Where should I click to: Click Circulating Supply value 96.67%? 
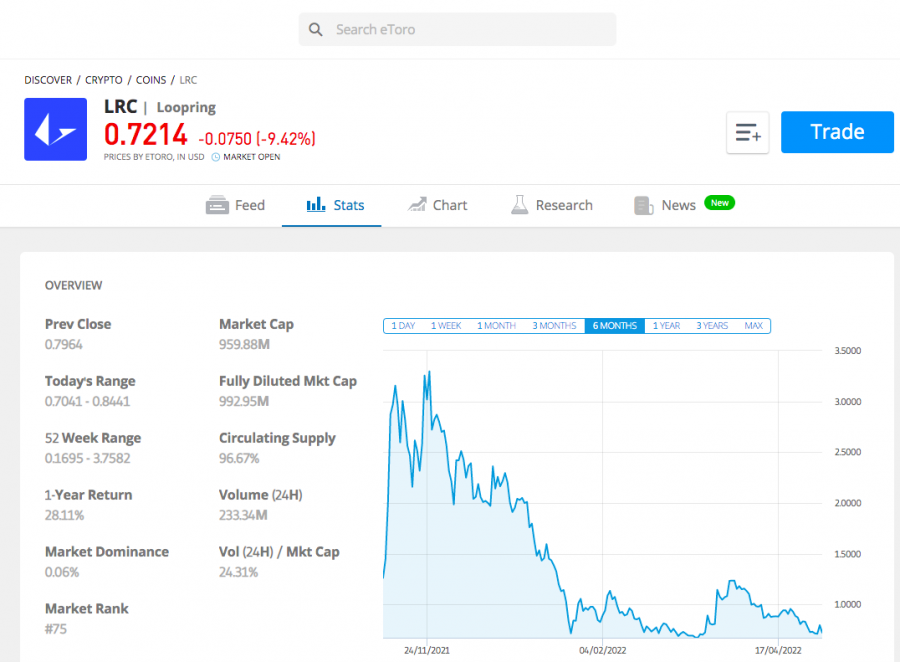(x=239, y=458)
